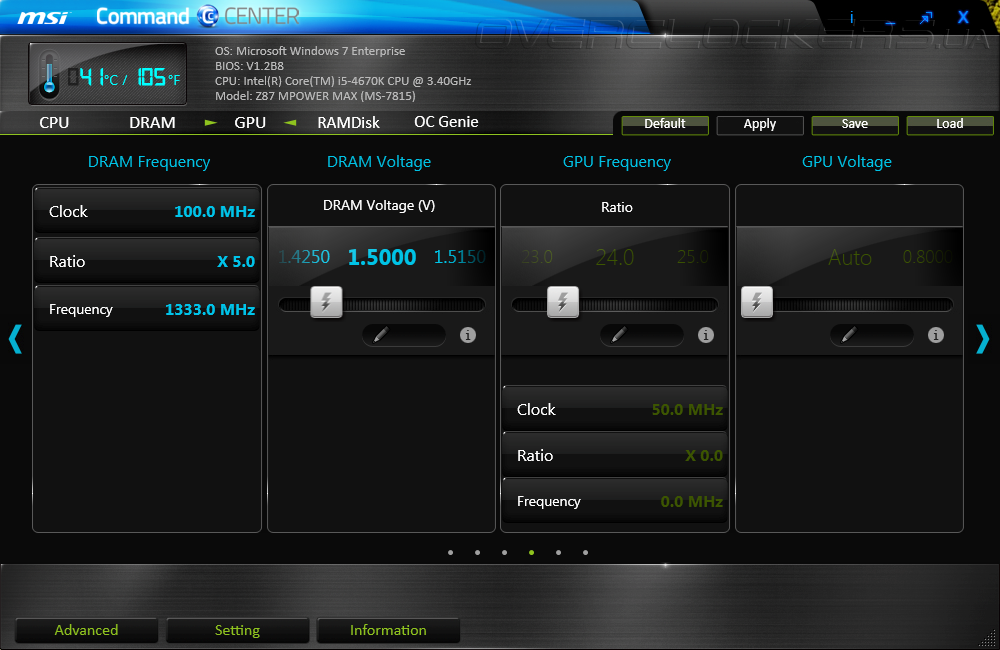Click the restore window arrow icon
The image size is (1000, 650).
(x=926, y=18)
